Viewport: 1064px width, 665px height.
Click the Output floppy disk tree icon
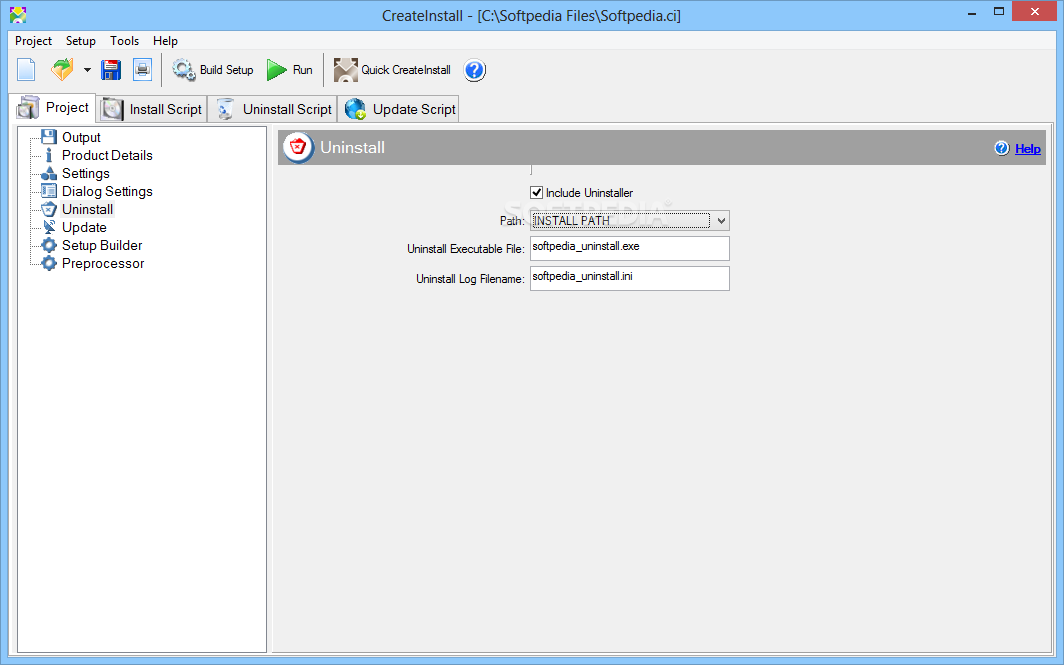49,137
